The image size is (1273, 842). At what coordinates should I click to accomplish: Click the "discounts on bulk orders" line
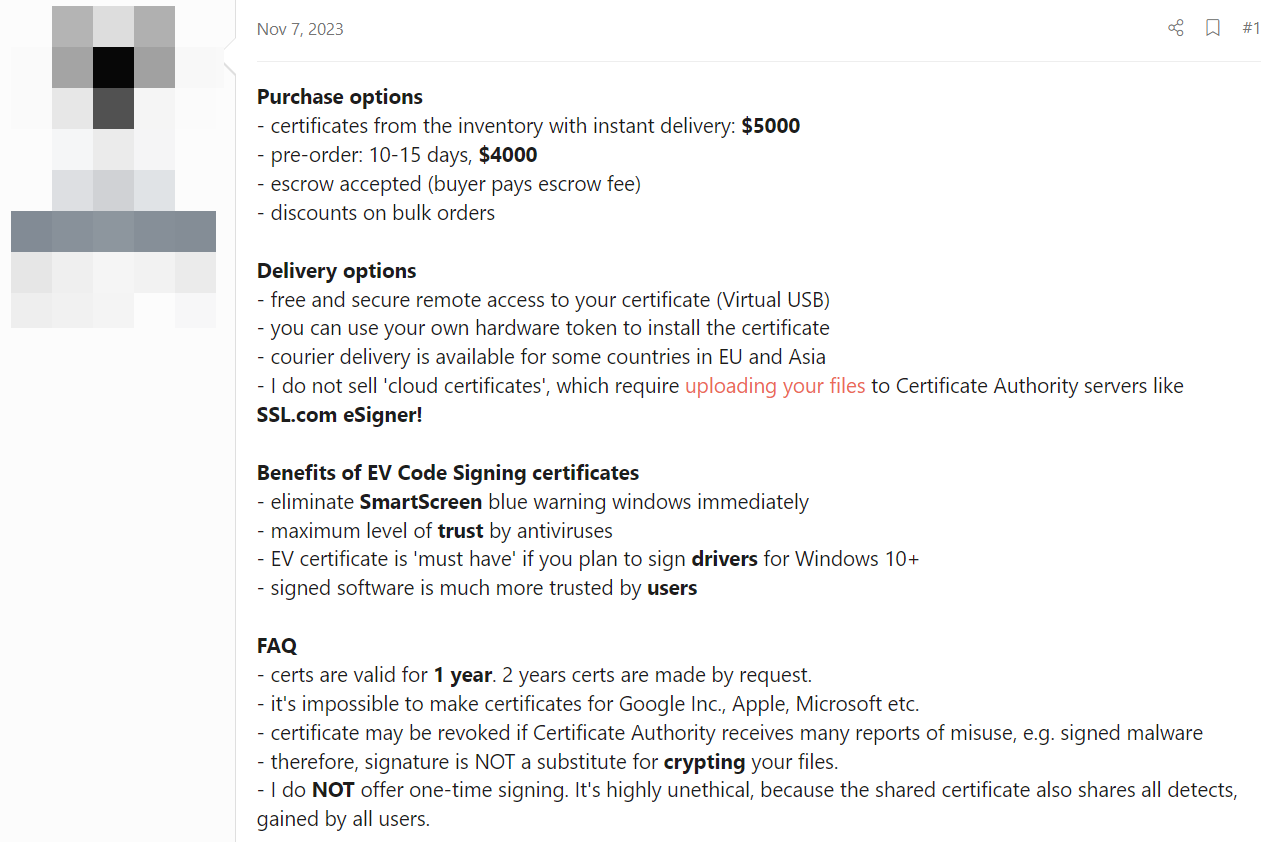click(x=376, y=213)
